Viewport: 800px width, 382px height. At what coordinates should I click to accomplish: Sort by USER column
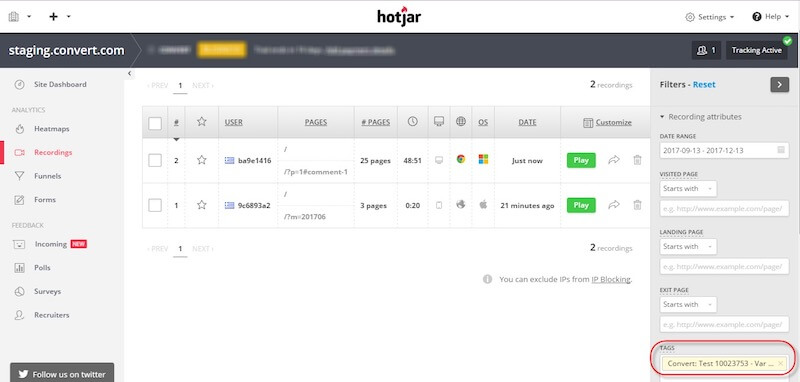(234, 122)
